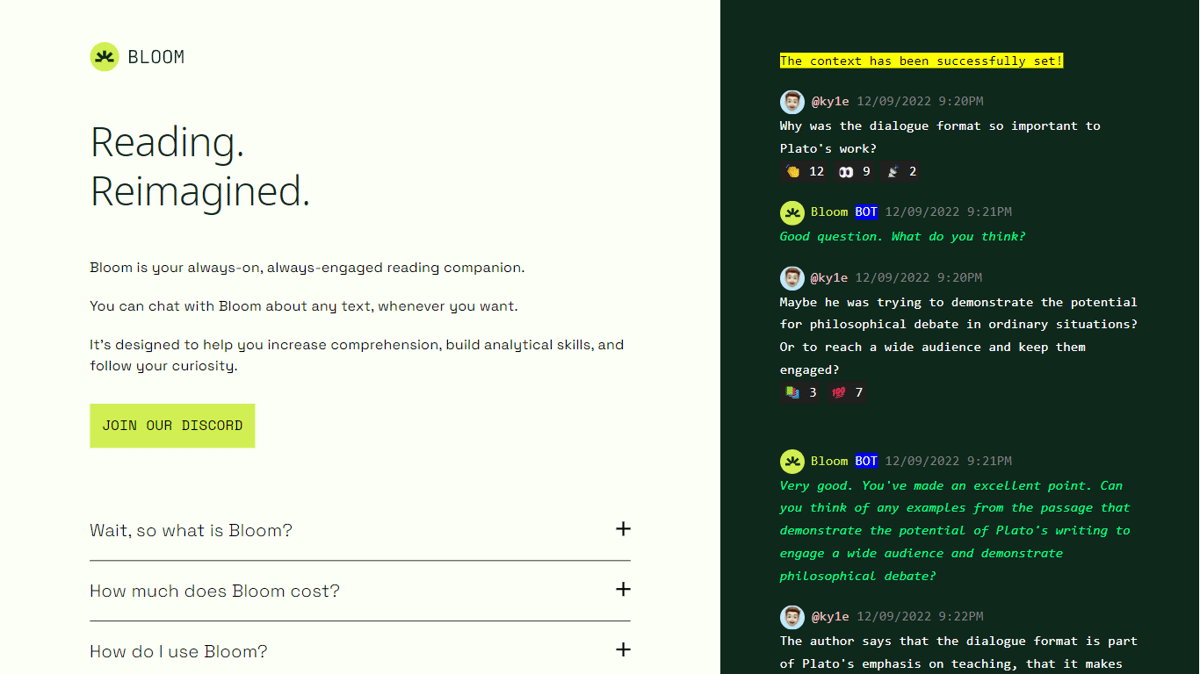Click the Bloom logo icon in the header
The image size is (1200, 674).
pyautogui.click(x=104, y=57)
